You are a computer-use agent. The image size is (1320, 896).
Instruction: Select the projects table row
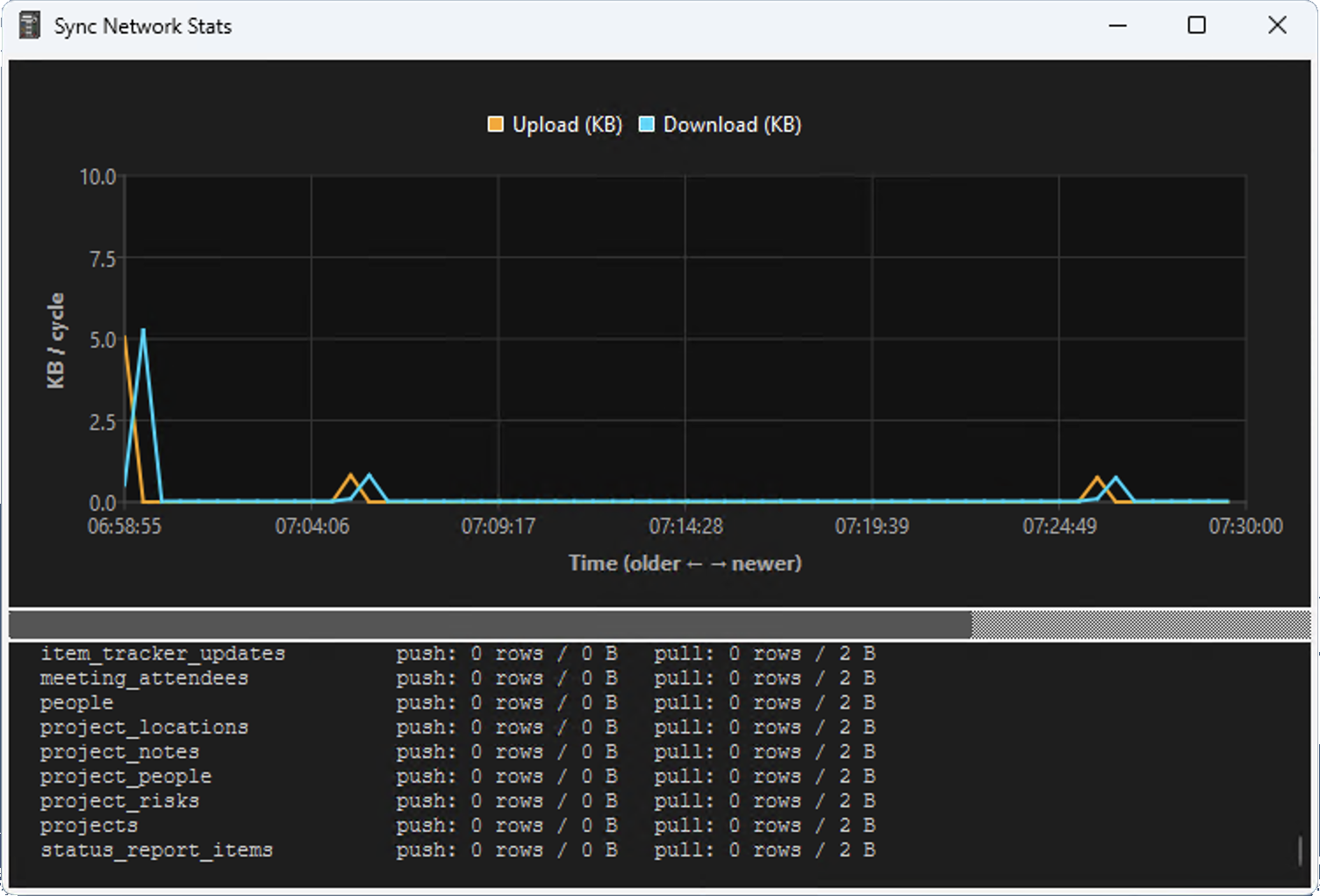coord(458,826)
